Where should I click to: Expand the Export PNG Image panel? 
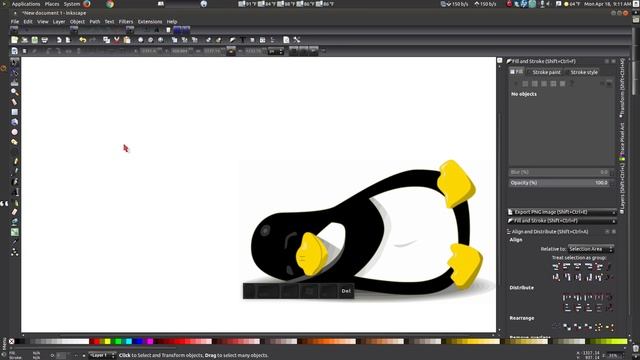(562, 212)
